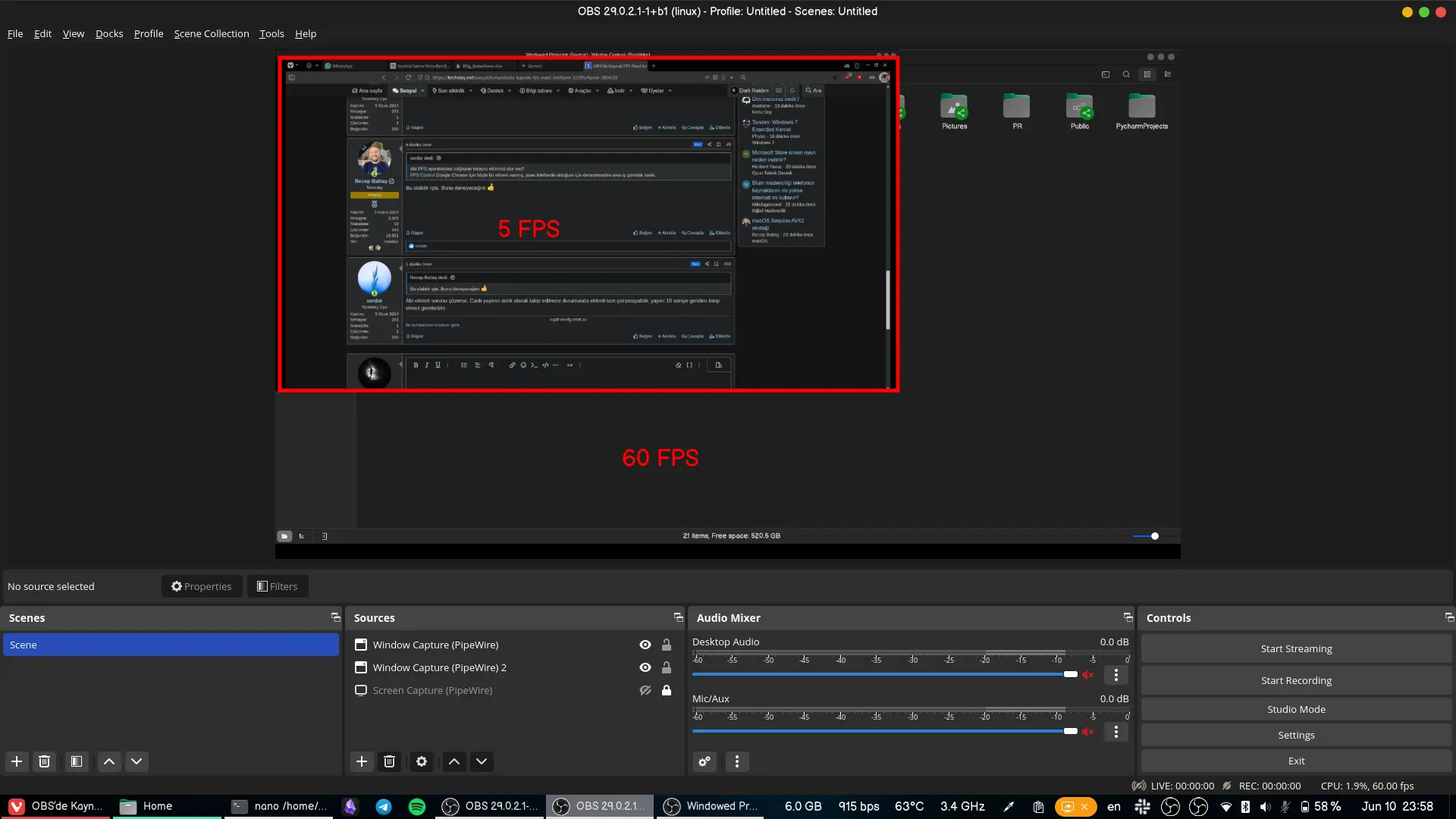Switch to nano terminal in taskbar
1456x819 pixels.
[x=280, y=806]
